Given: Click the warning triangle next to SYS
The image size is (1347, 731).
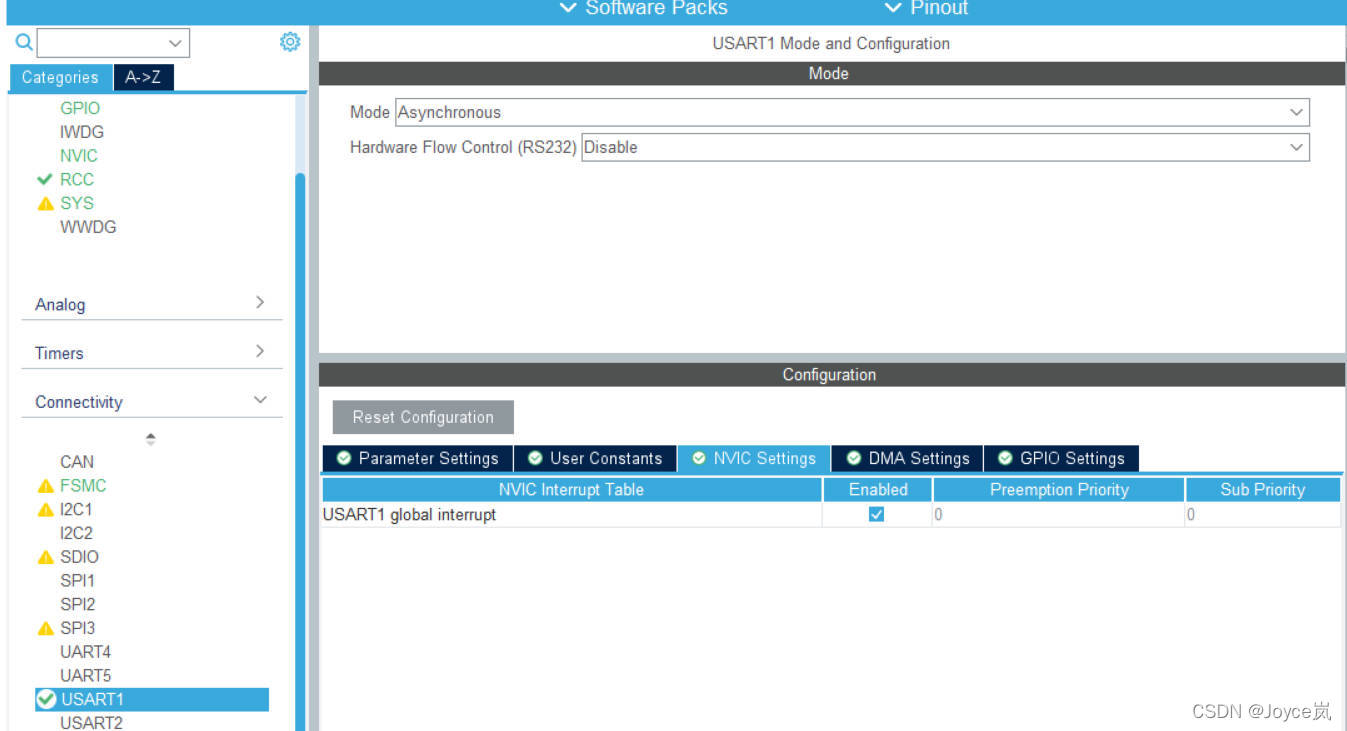Looking at the screenshot, I should 45,204.
